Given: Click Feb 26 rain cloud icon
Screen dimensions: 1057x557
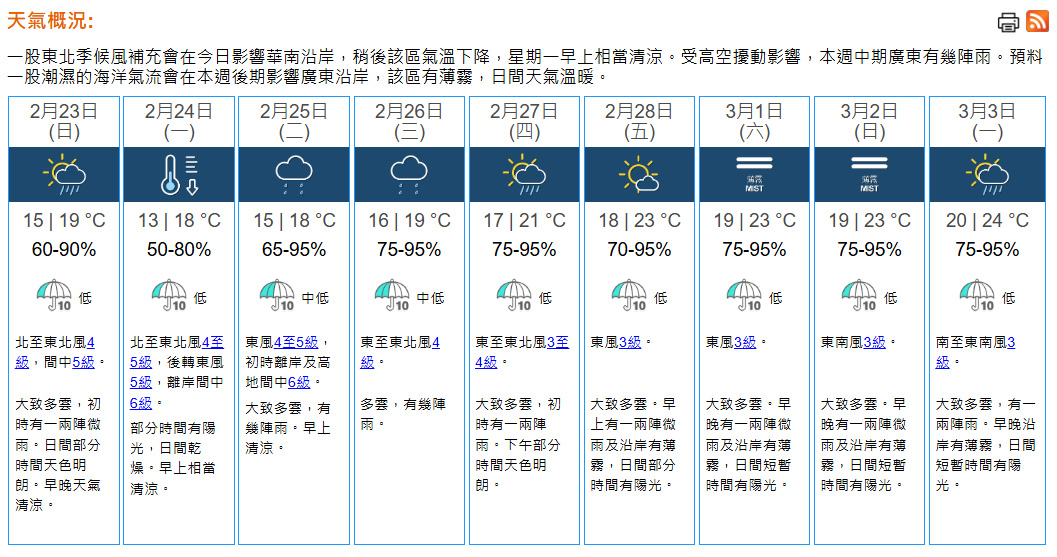Looking at the screenshot, I should pos(409,174).
